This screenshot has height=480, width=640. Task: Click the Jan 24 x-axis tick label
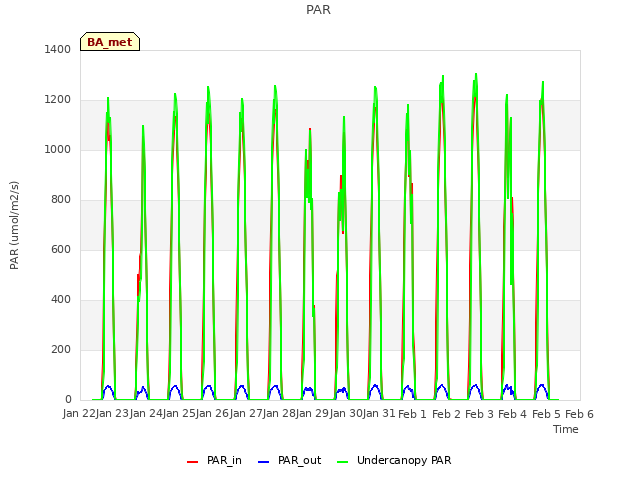(146, 413)
